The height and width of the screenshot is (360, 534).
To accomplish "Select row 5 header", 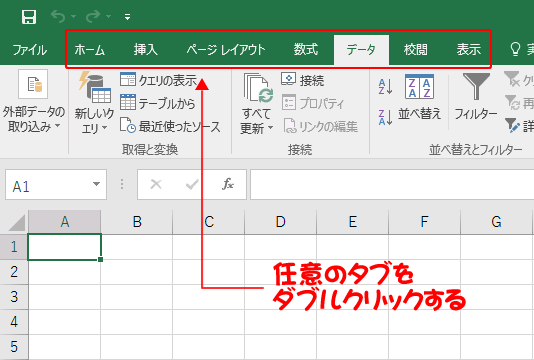I will [x=14, y=347].
